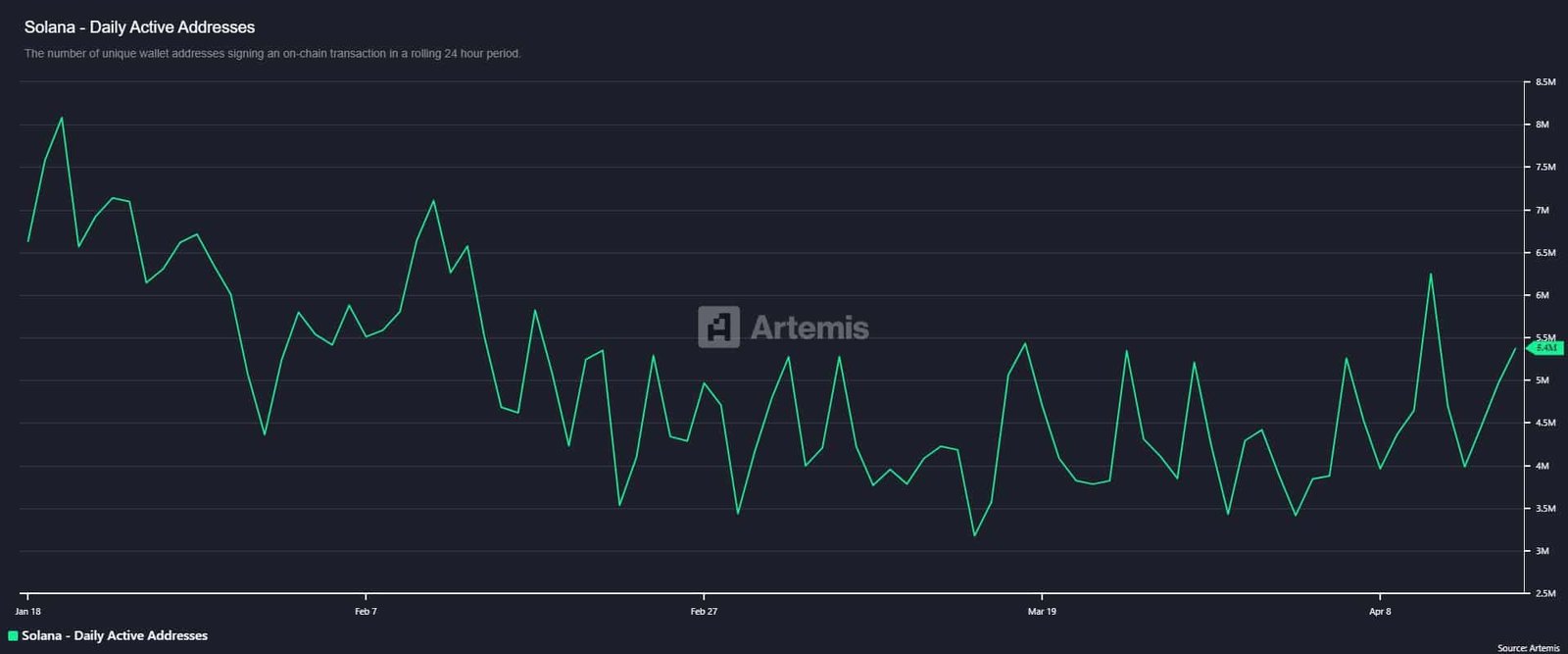Click the chart description subtitle text
This screenshot has height=654, width=1568.
(x=272, y=54)
